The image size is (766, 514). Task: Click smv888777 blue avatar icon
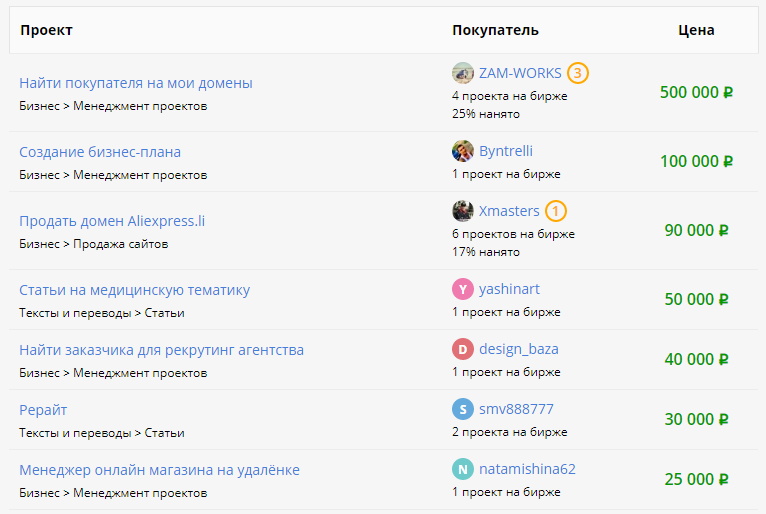(x=462, y=409)
